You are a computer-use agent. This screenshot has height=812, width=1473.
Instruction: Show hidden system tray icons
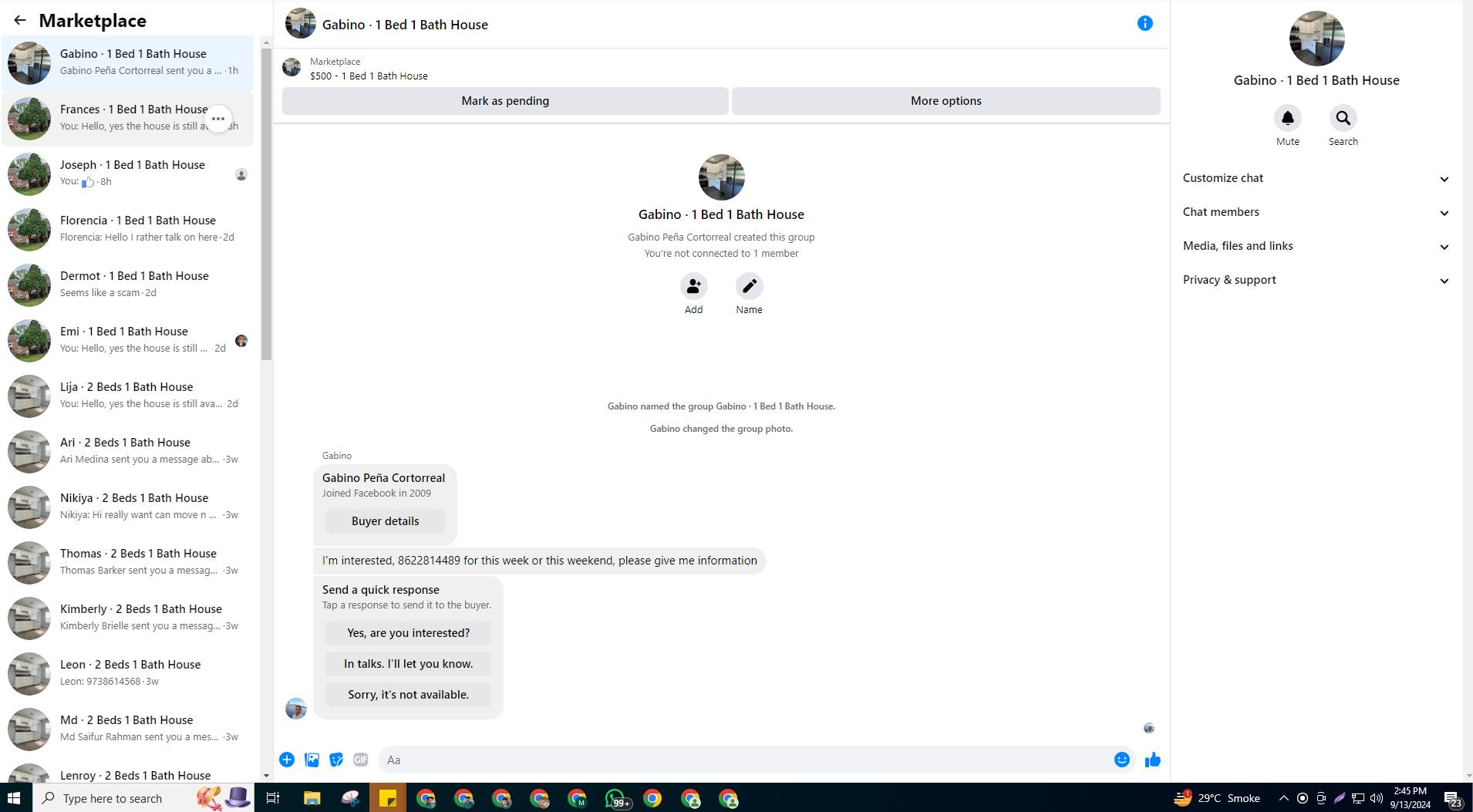point(1283,798)
